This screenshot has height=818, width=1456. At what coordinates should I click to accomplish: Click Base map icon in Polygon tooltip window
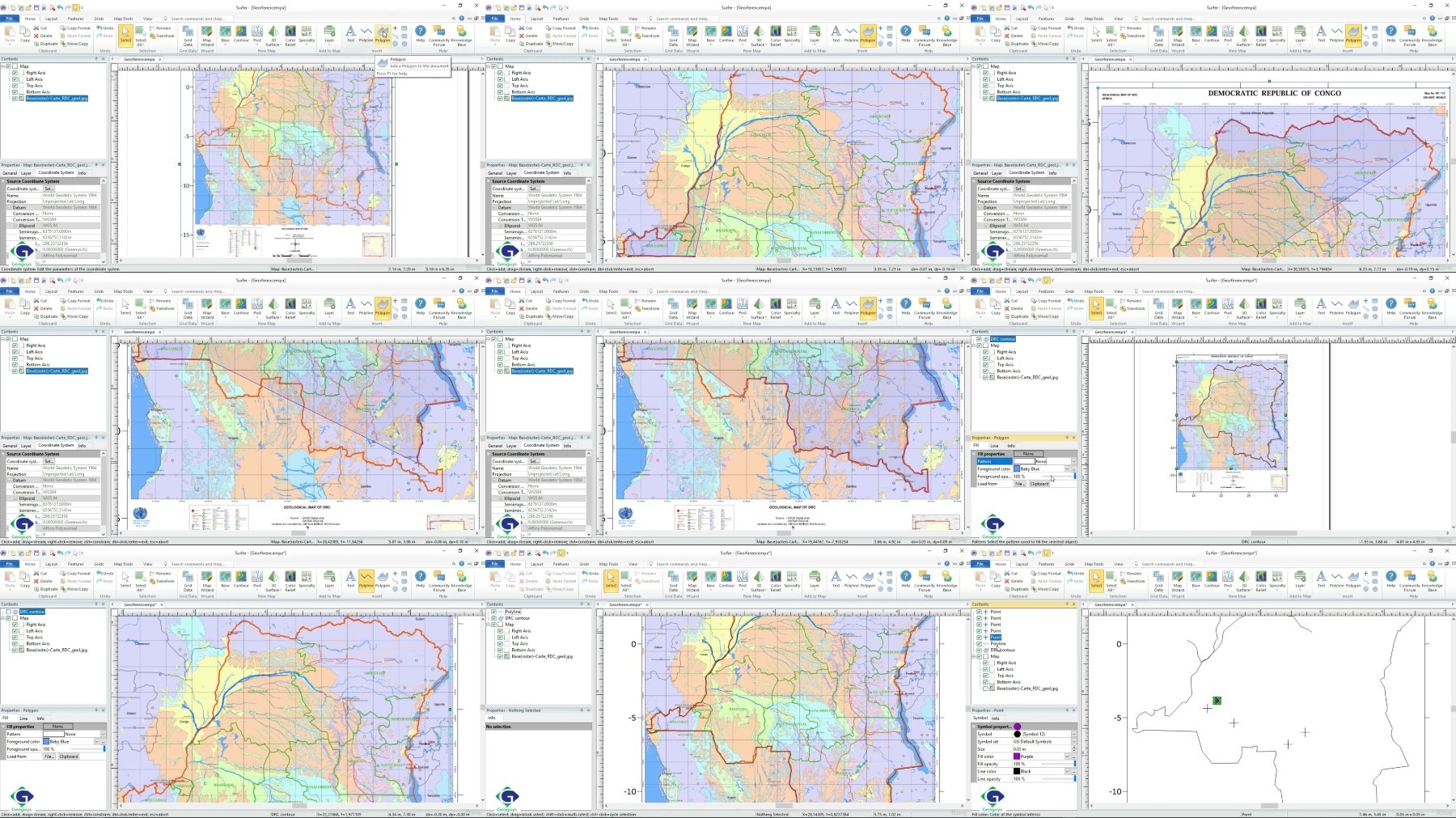(x=225, y=34)
